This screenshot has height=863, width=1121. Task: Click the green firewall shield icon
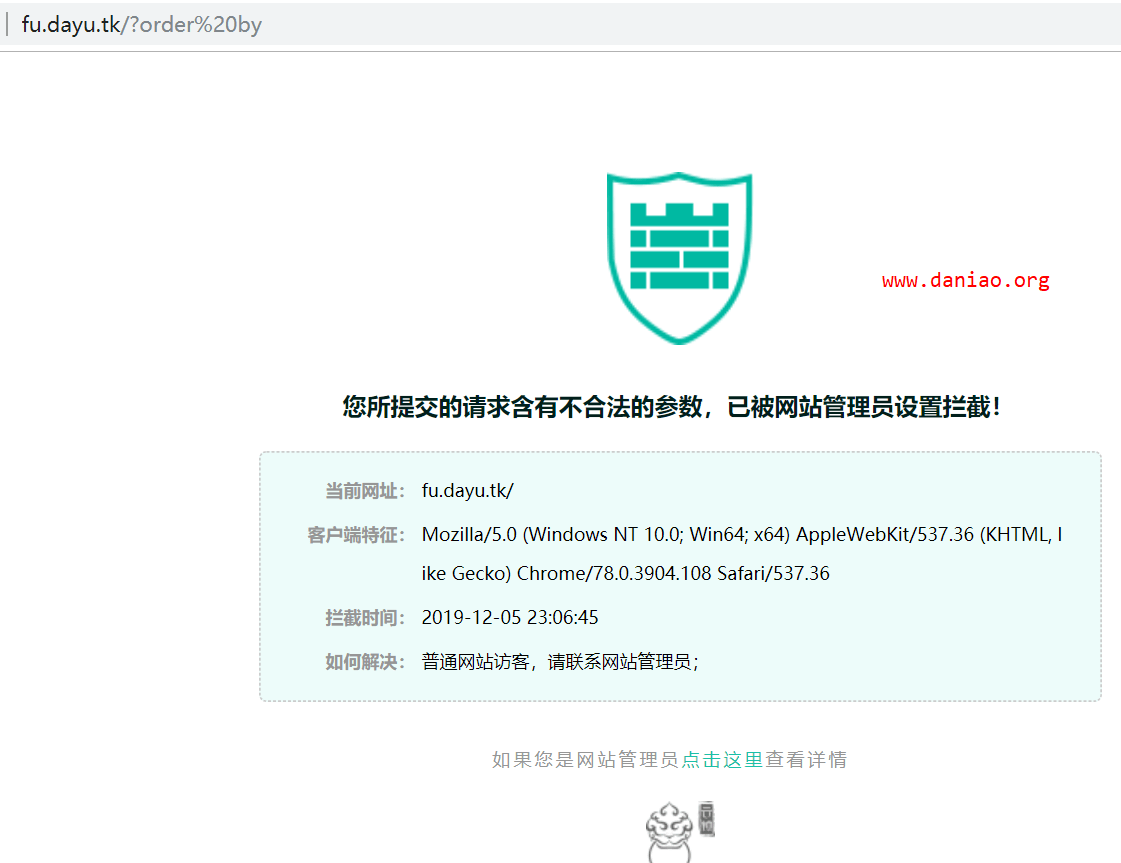(x=679, y=258)
